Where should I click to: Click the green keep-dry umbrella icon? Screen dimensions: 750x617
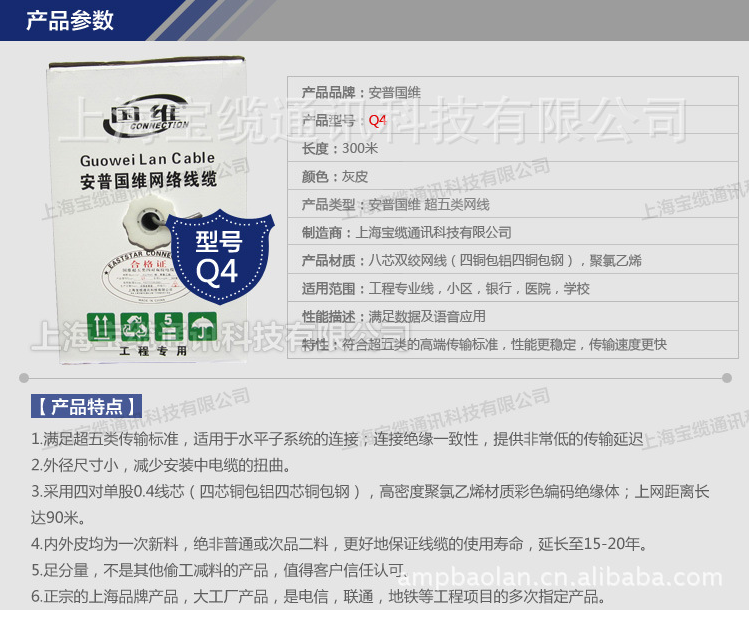pos(202,327)
